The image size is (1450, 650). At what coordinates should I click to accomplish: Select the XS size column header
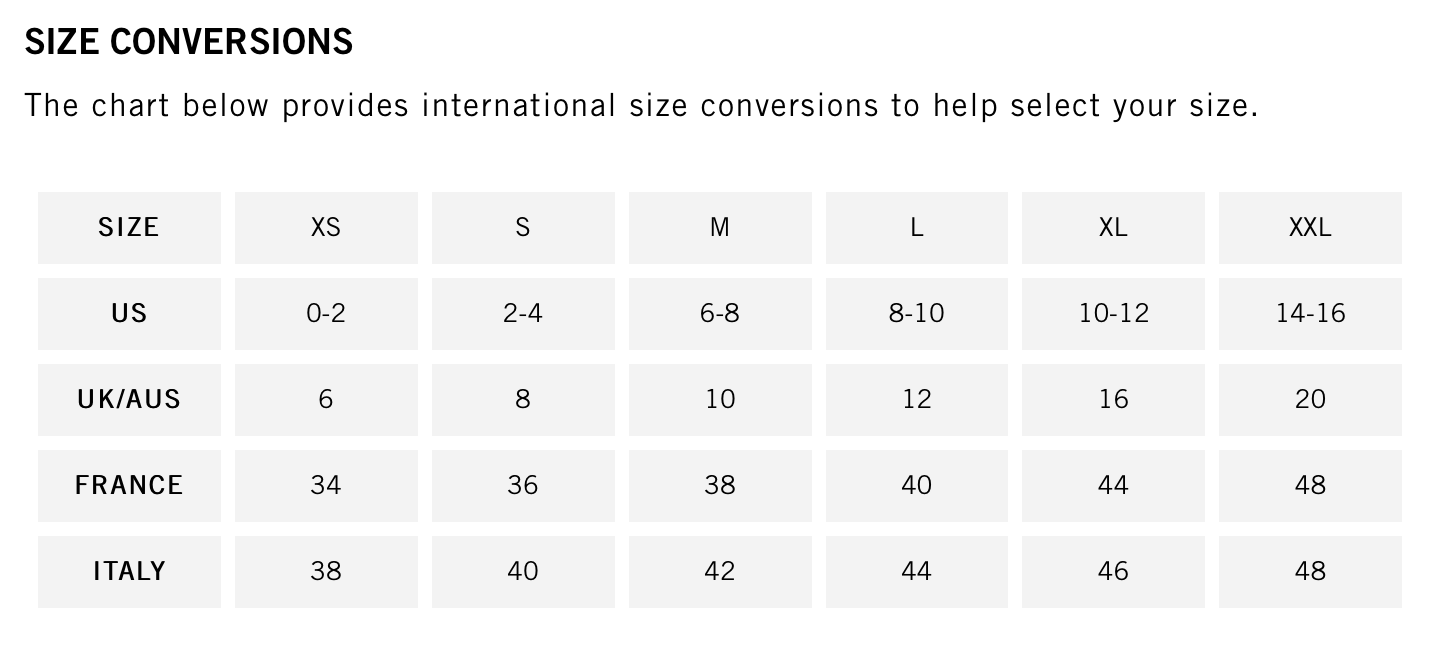tap(326, 228)
